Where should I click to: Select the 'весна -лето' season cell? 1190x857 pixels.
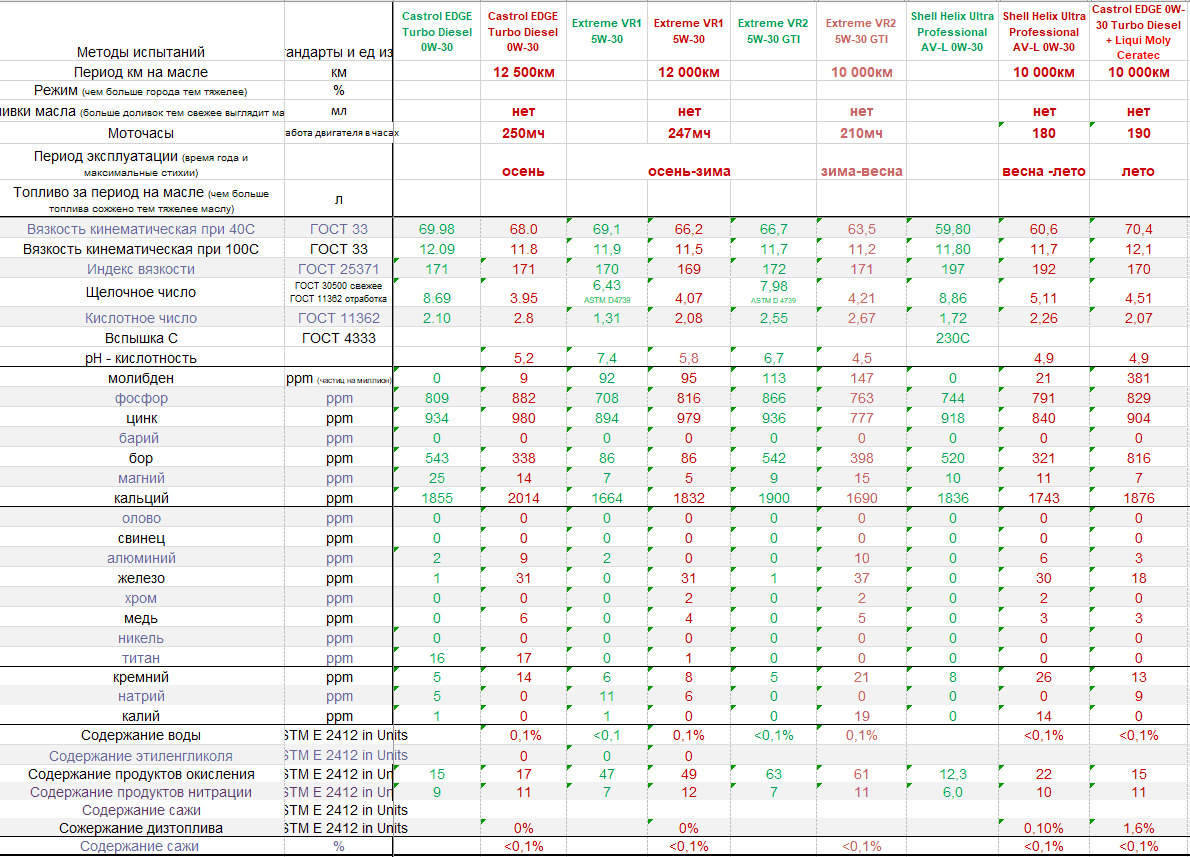point(1044,172)
